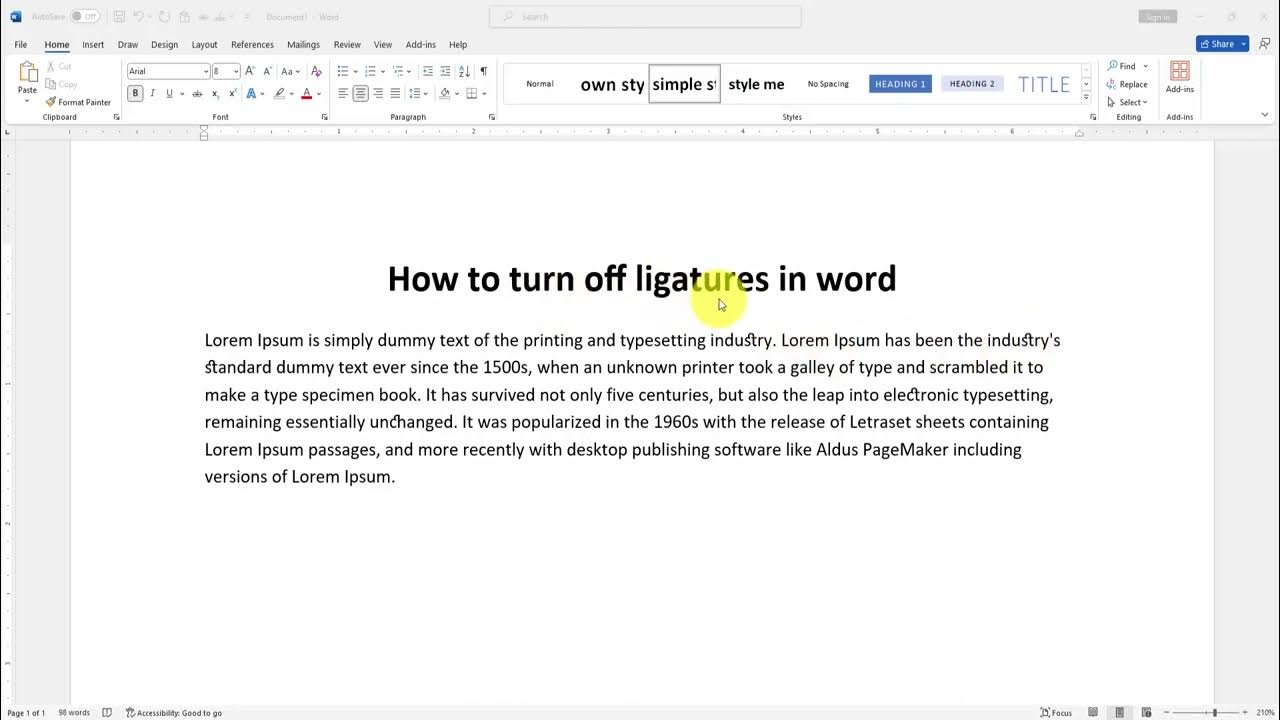Open Select dropdown in Editing group
The image size is (1280, 720).
(1127, 102)
